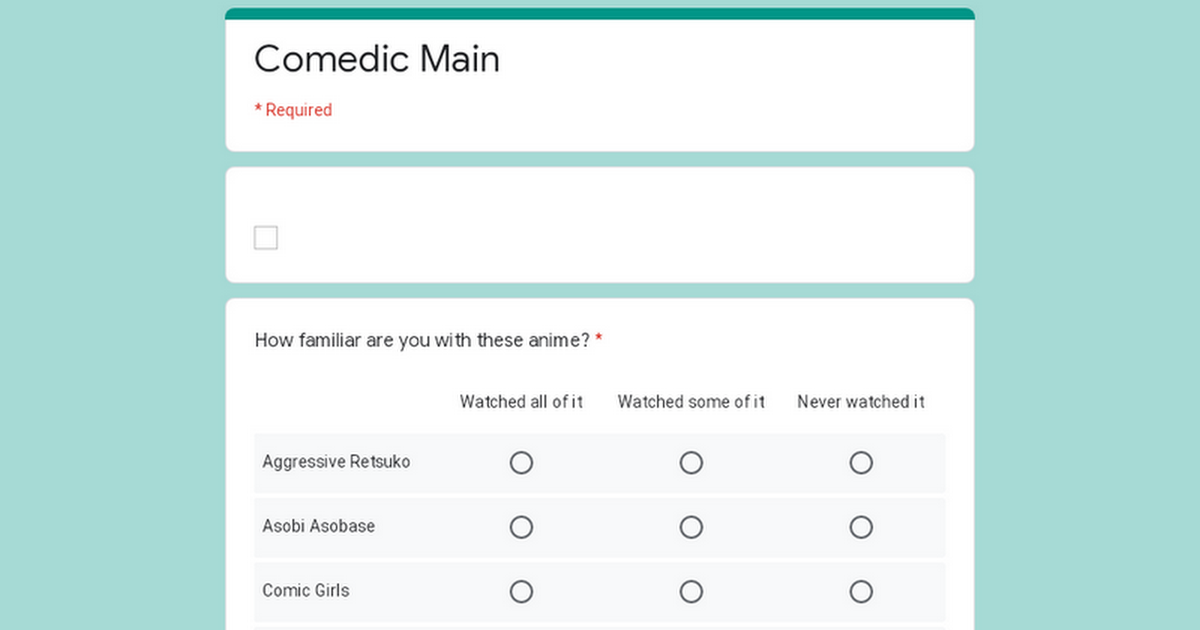Image resolution: width=1200 pixels, height=630 pixels.
Task: Click the Aggressive Retsuko row label
Action: tap(336, 462)
